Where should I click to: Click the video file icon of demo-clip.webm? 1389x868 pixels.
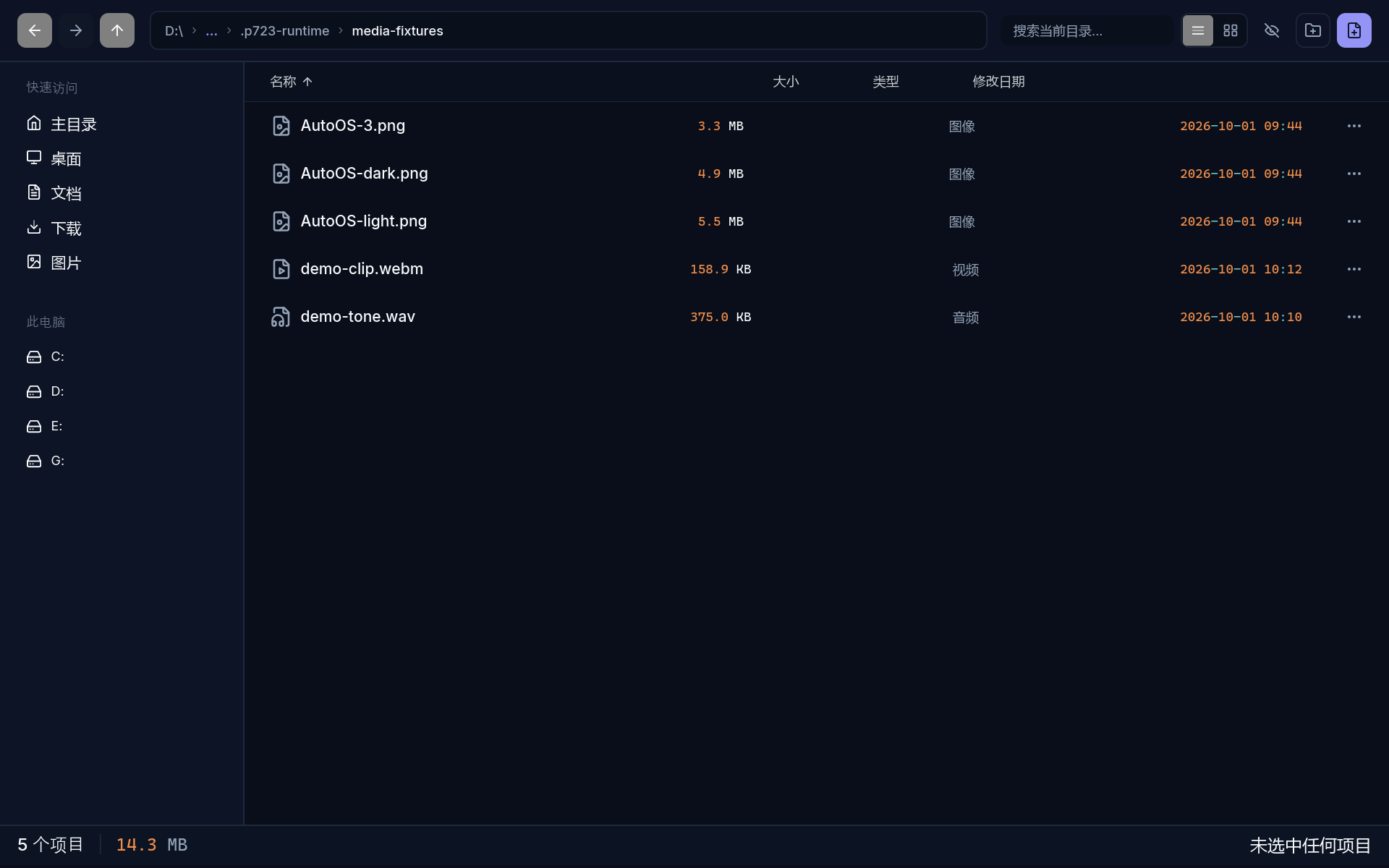click(x=281, y=269)
